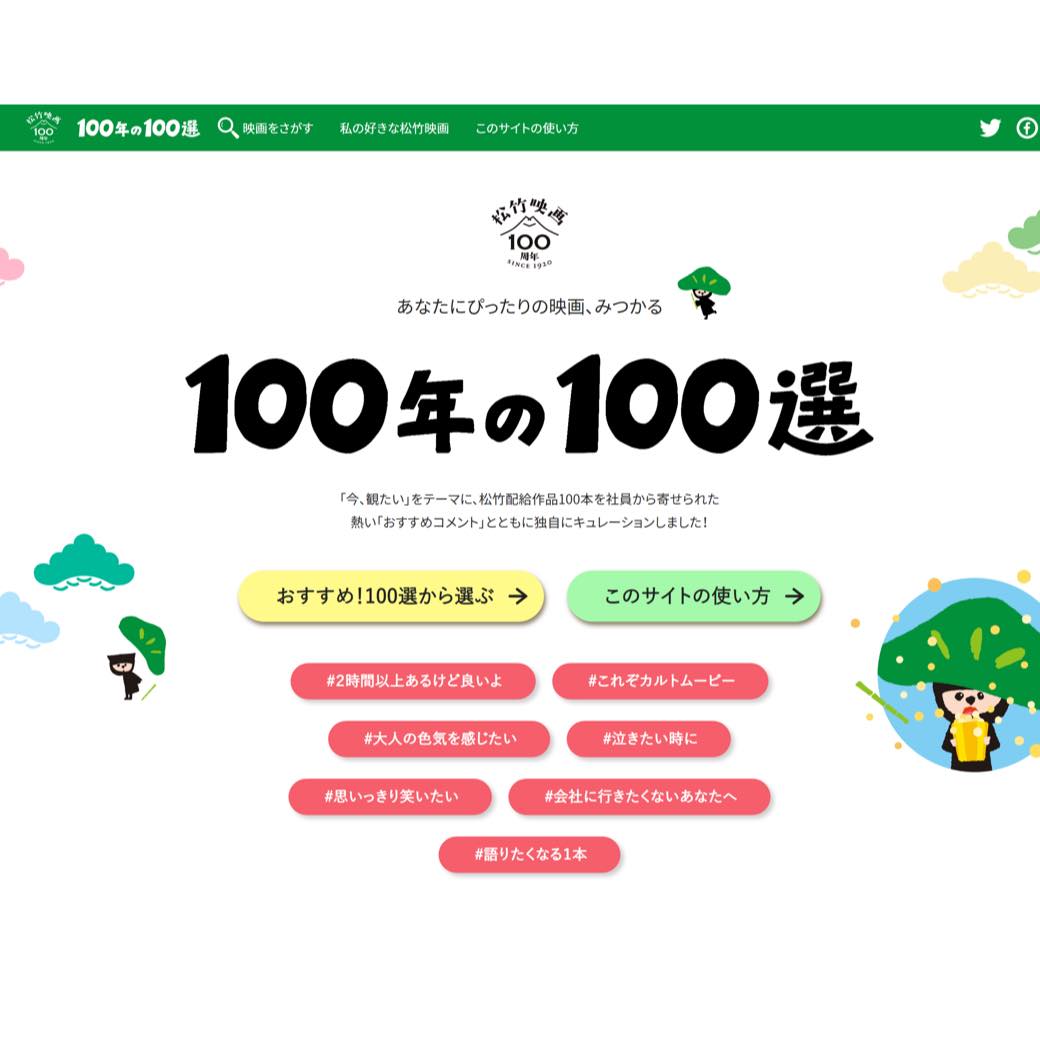
Task: Click the magnifier search icon in header
Action: coord(228,127)
